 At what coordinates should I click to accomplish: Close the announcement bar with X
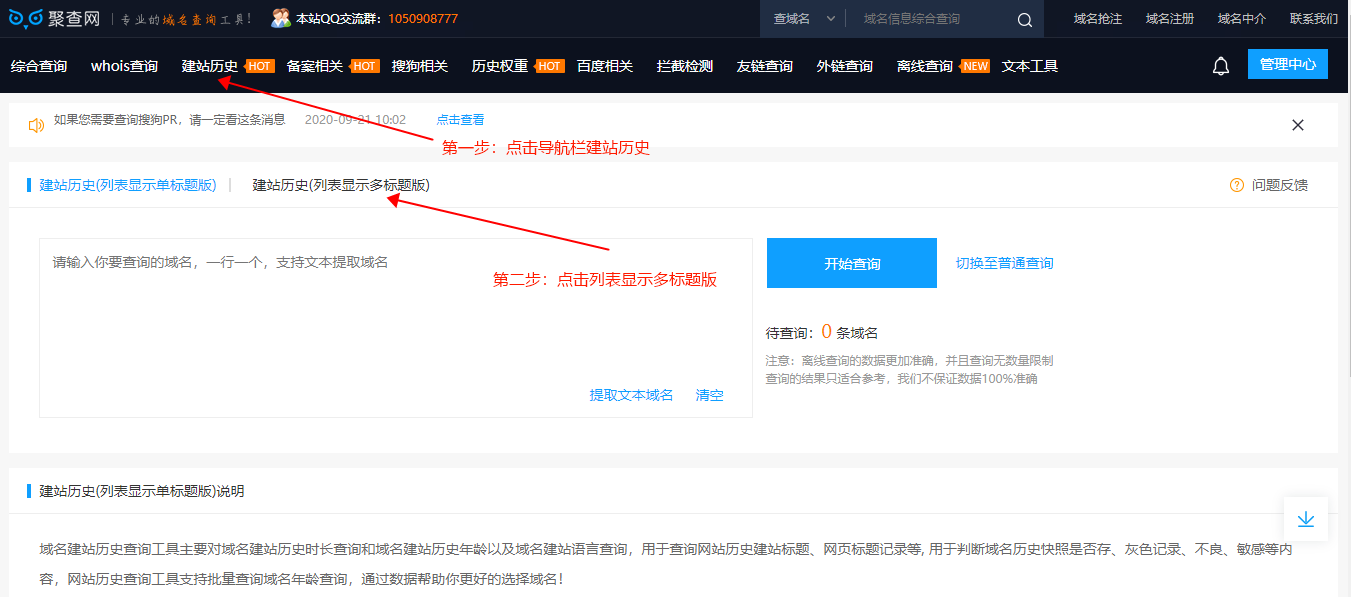(1297, 125)
